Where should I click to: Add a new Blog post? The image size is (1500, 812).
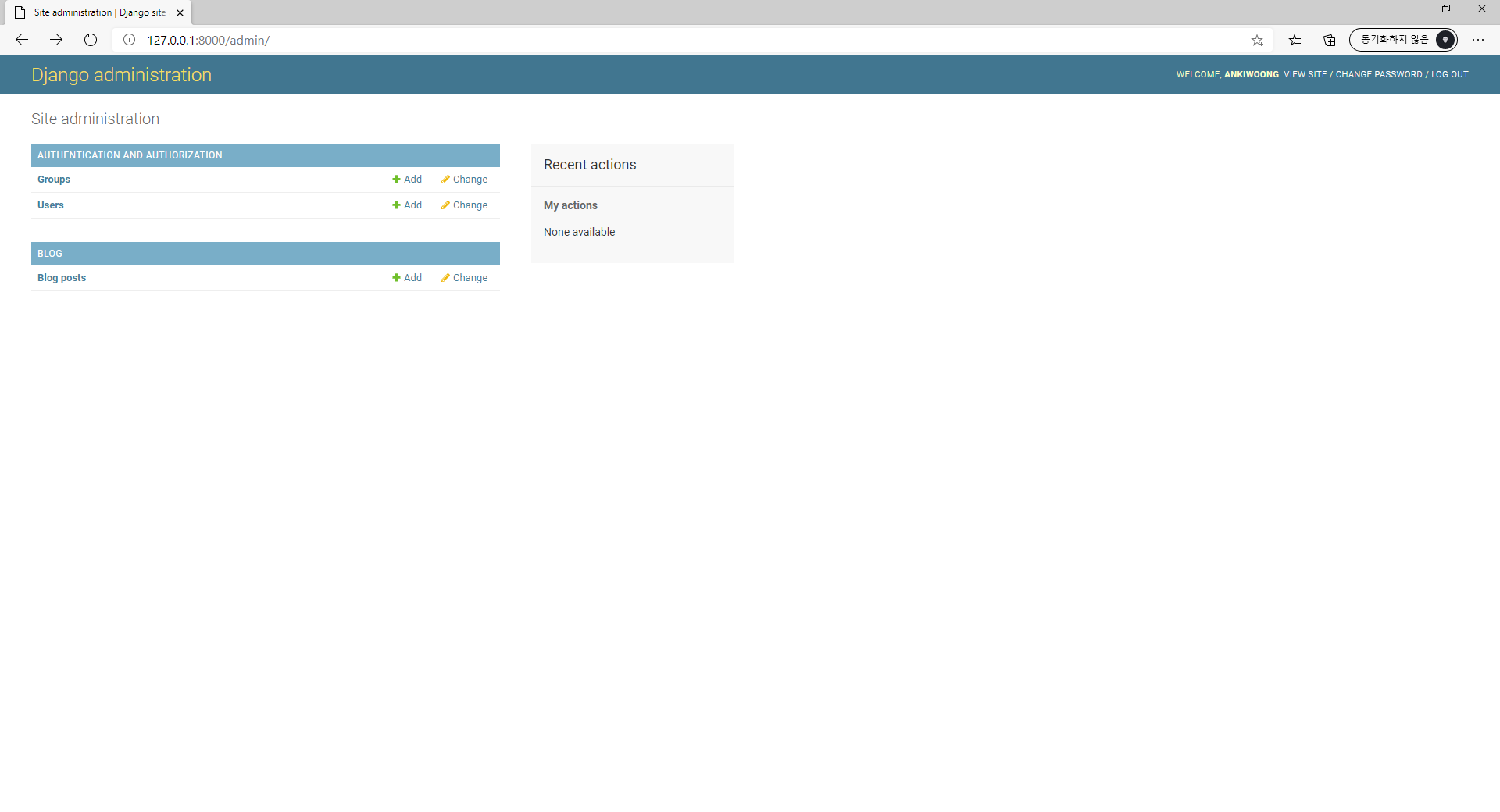pyautogui.click(x=407, y=278)
